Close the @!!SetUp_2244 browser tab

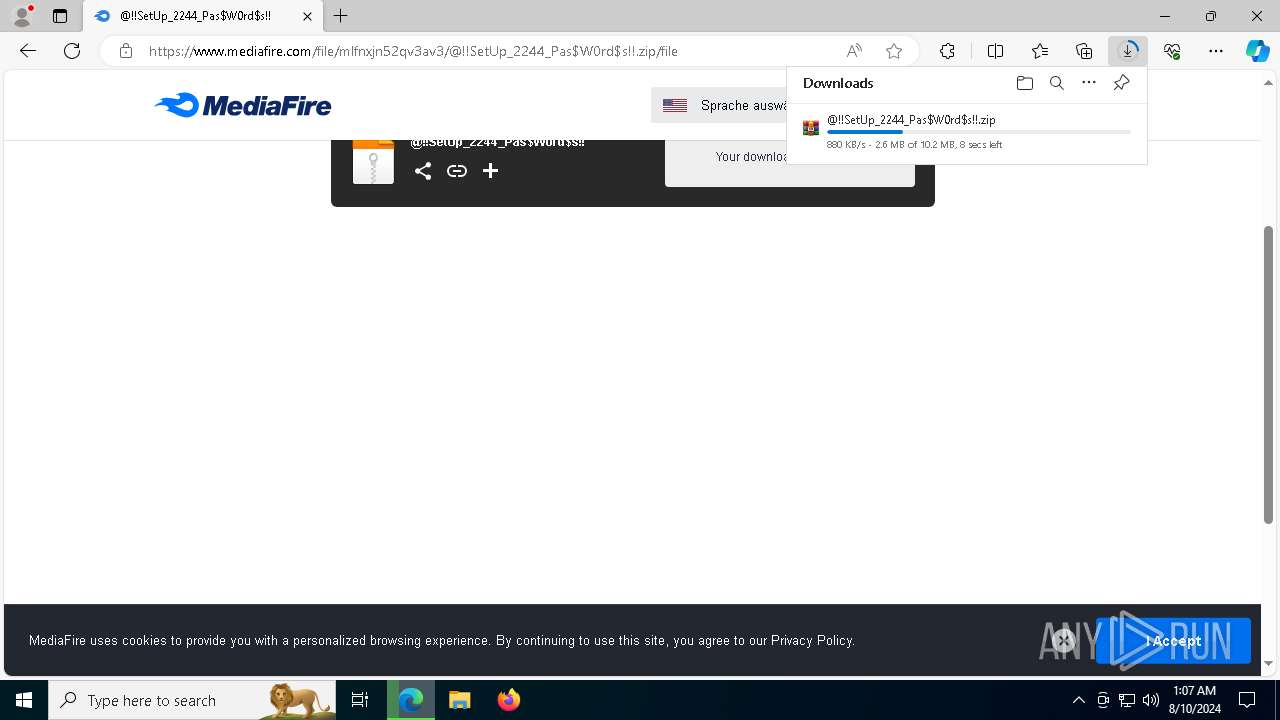pyautogui.click(x=307, y=16)
